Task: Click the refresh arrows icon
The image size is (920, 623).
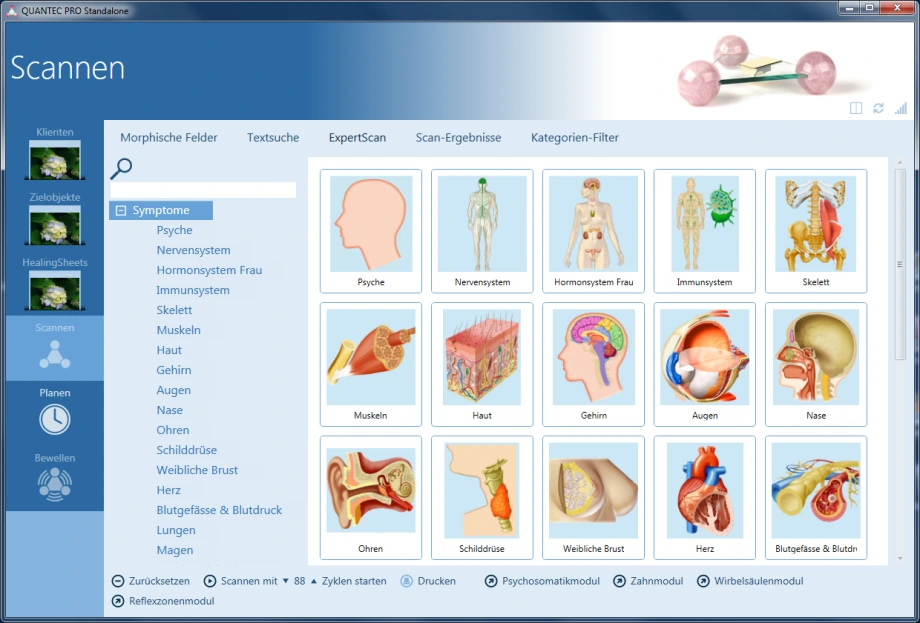Action: (x=878, y=108)
